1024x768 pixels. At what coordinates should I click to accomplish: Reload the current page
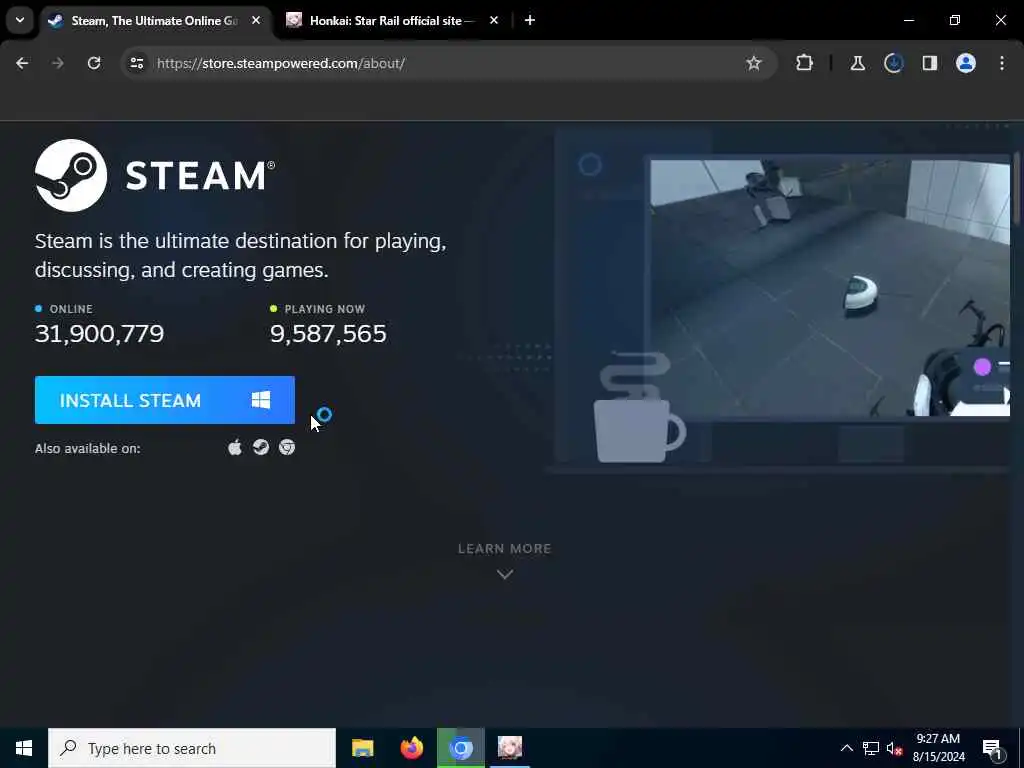click(x=94, y=63)
